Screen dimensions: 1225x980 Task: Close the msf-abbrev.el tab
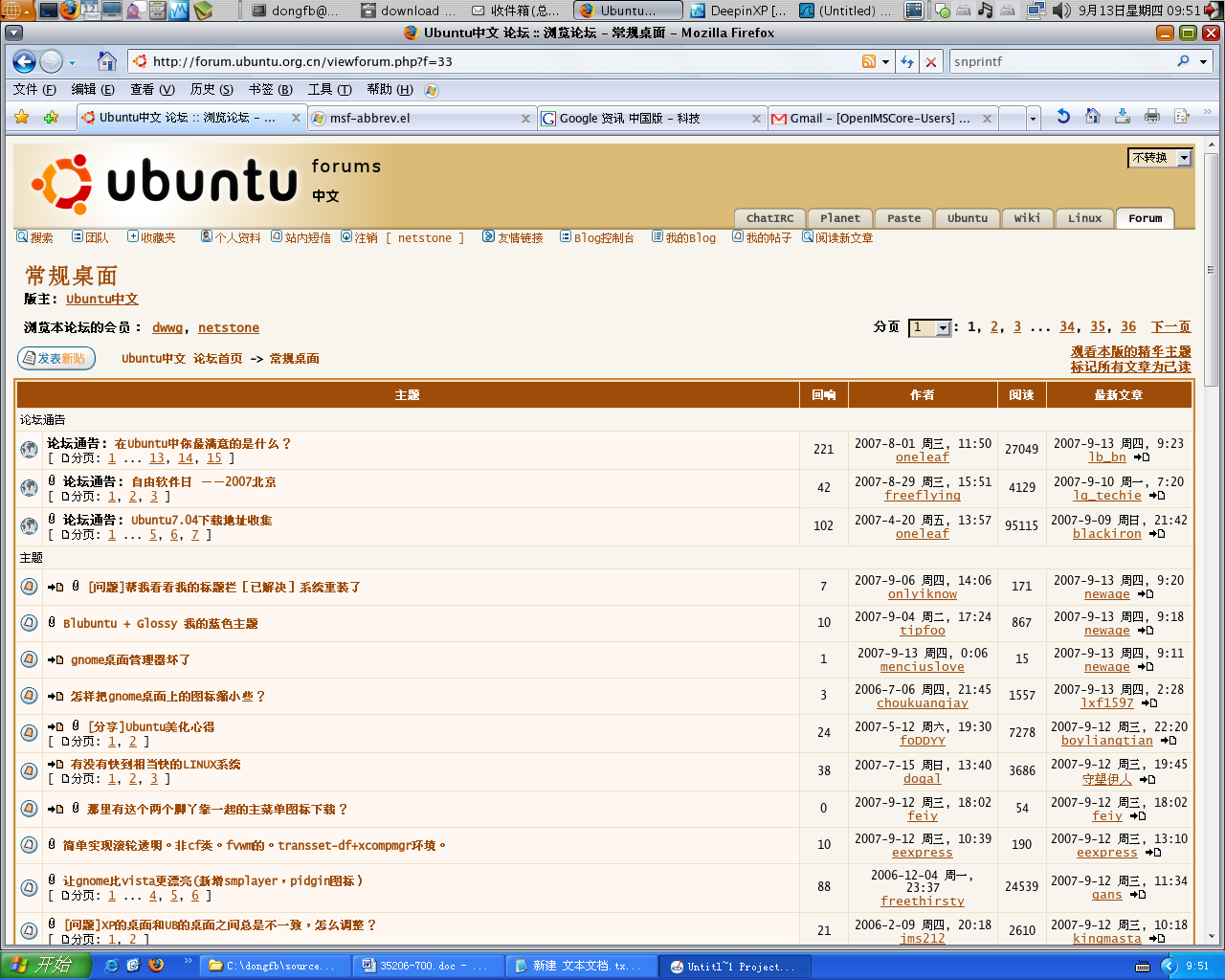click(x=525, y=119)
